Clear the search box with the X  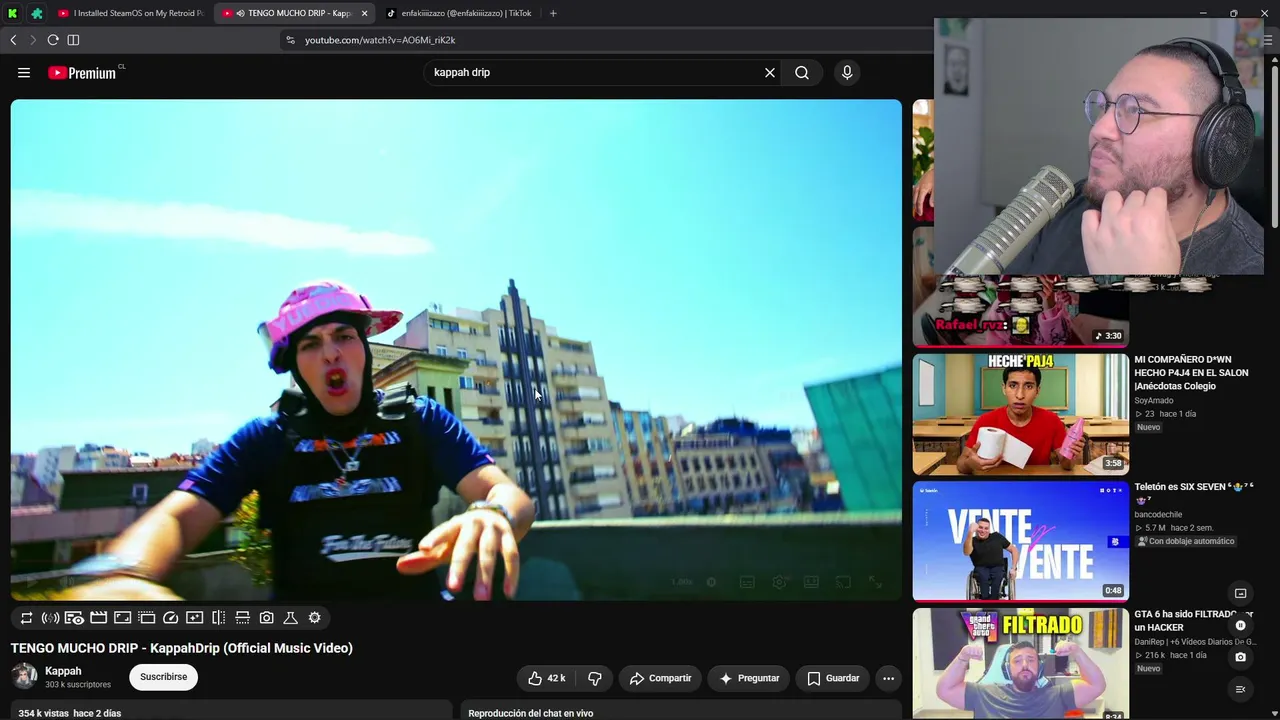(770, 72)
